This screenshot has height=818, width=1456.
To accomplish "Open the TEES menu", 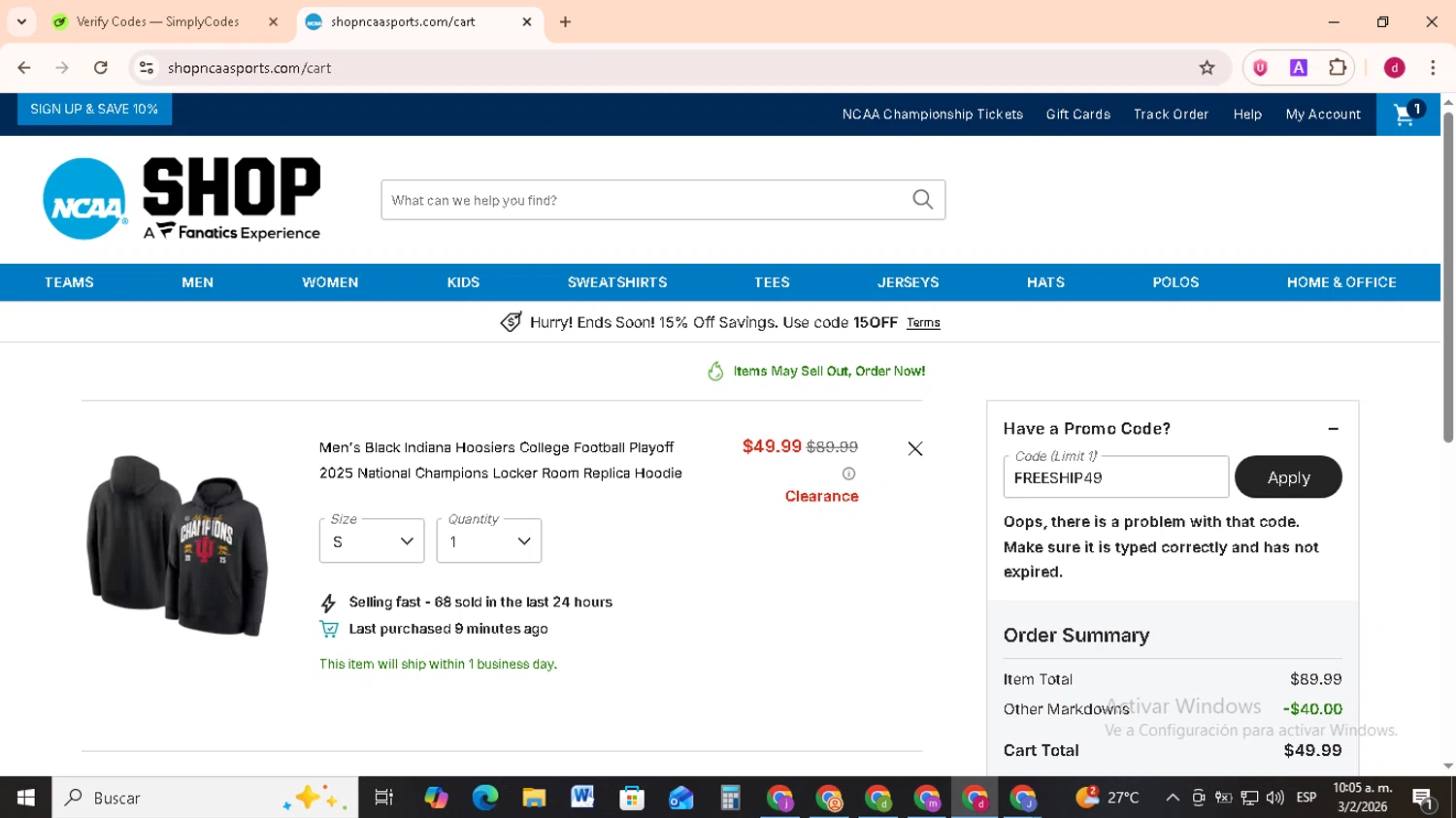I will tap(772, 282).
